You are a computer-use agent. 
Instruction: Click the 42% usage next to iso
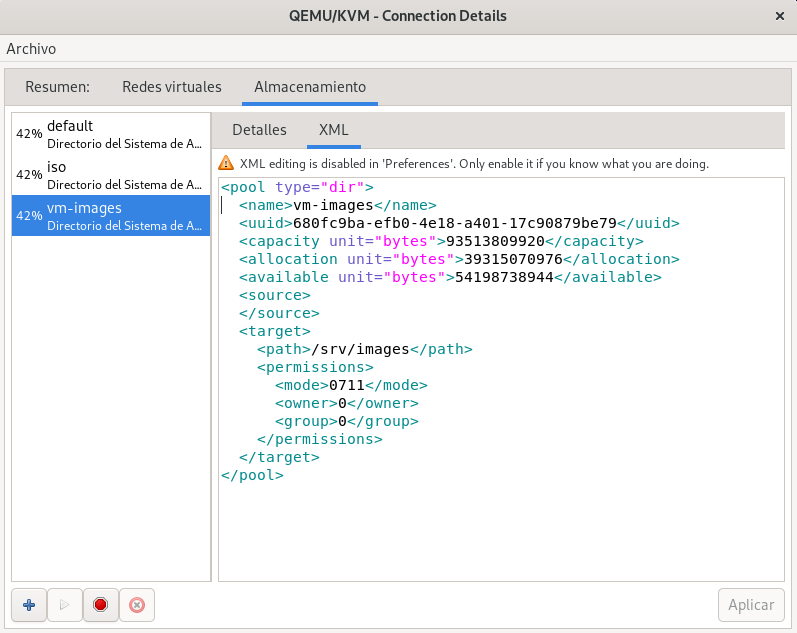pyautogui.click(x=29, y=175)
